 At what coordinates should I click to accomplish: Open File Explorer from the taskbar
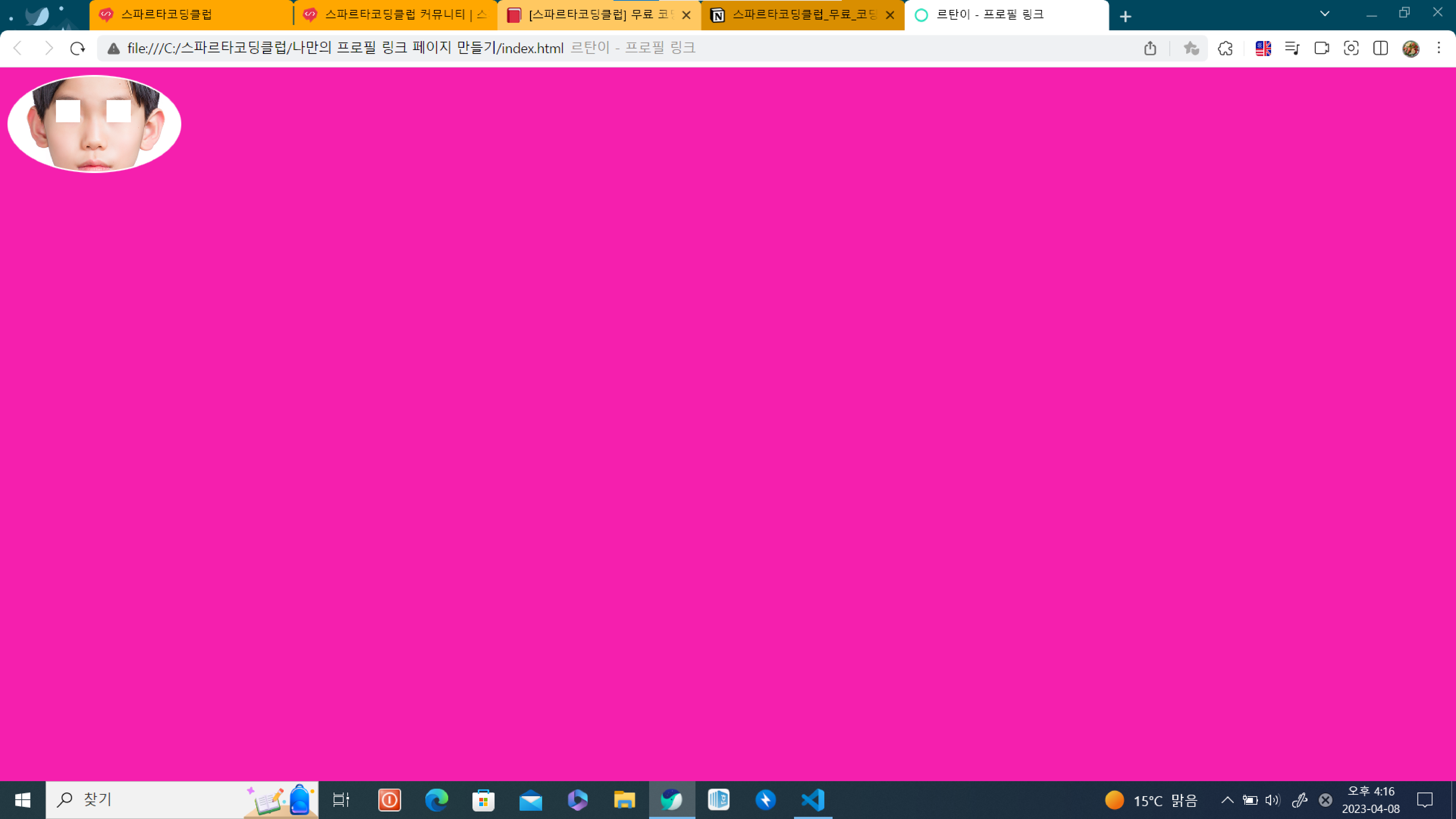pyautogui.click(x=625, y=800)
